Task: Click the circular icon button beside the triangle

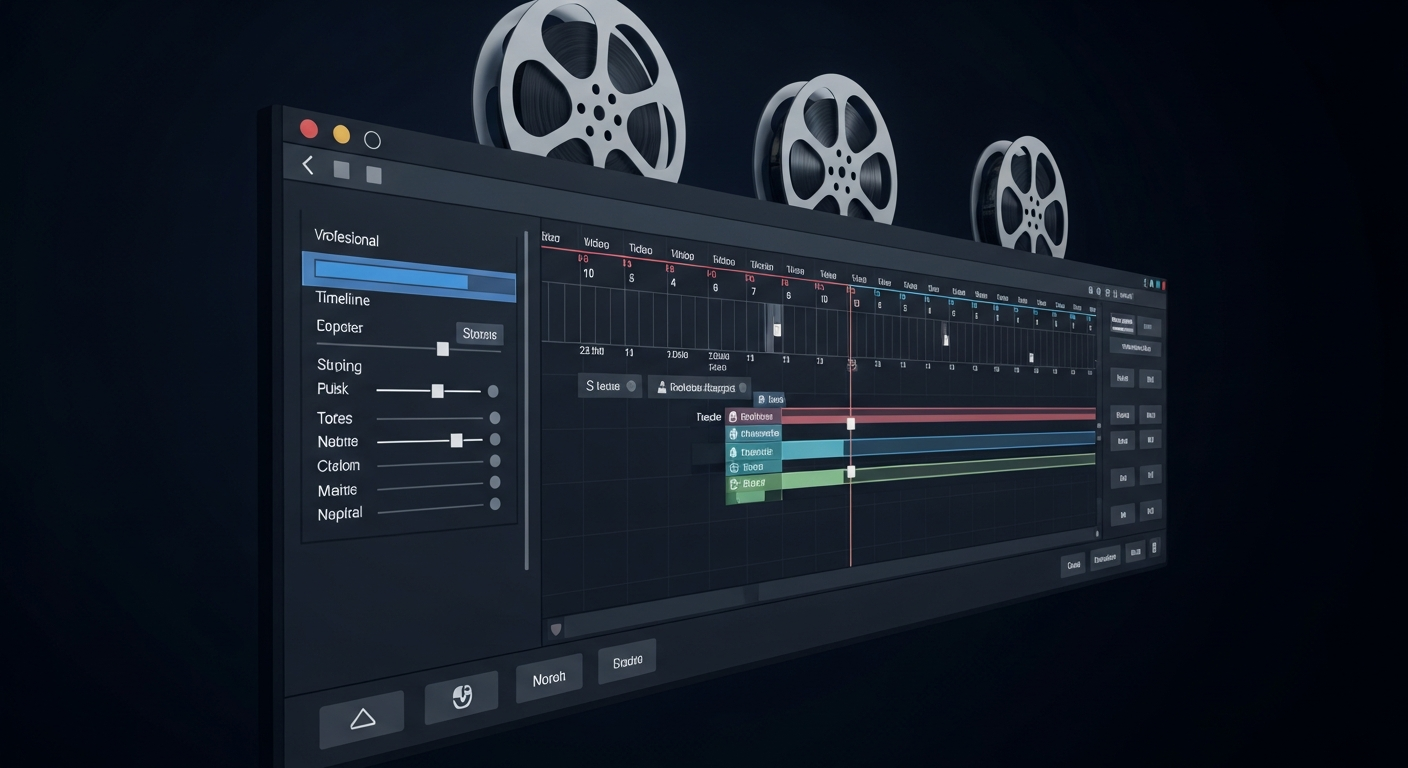Action: [x=461, y=696]
